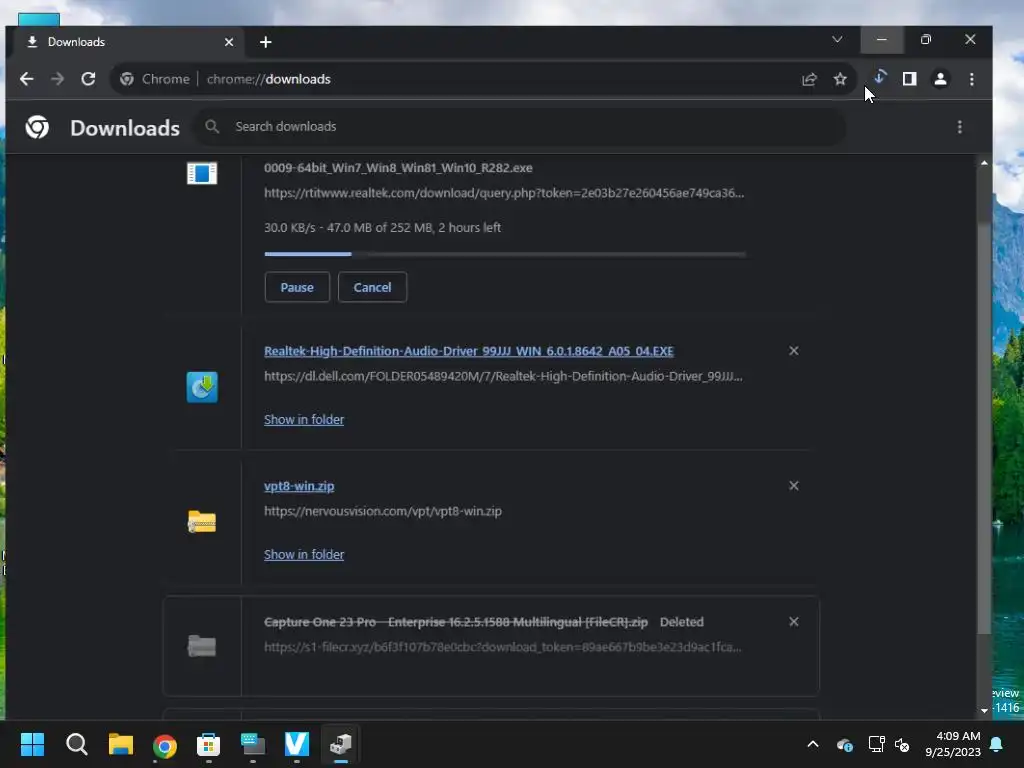Open the Realtek High Definition Audio Driver file link
Viewport: 1024px width, 768px height.
(x=468, y=351)
